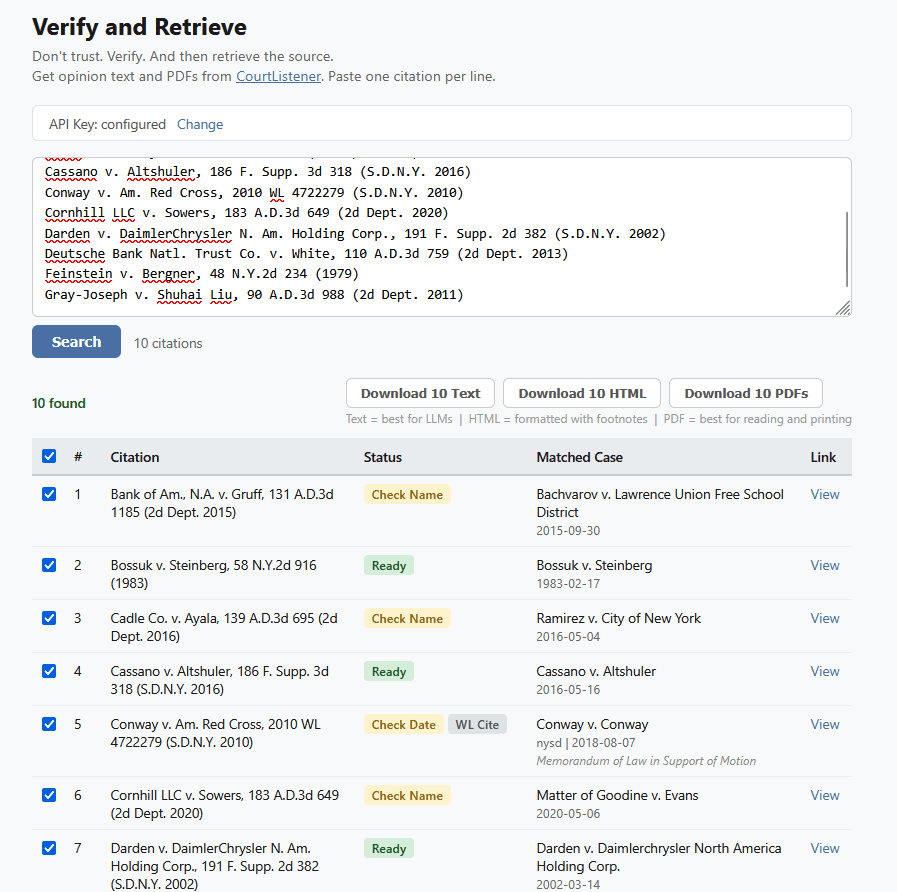Click Check Name badge for Cornhill LLC row

click(407, 795)
